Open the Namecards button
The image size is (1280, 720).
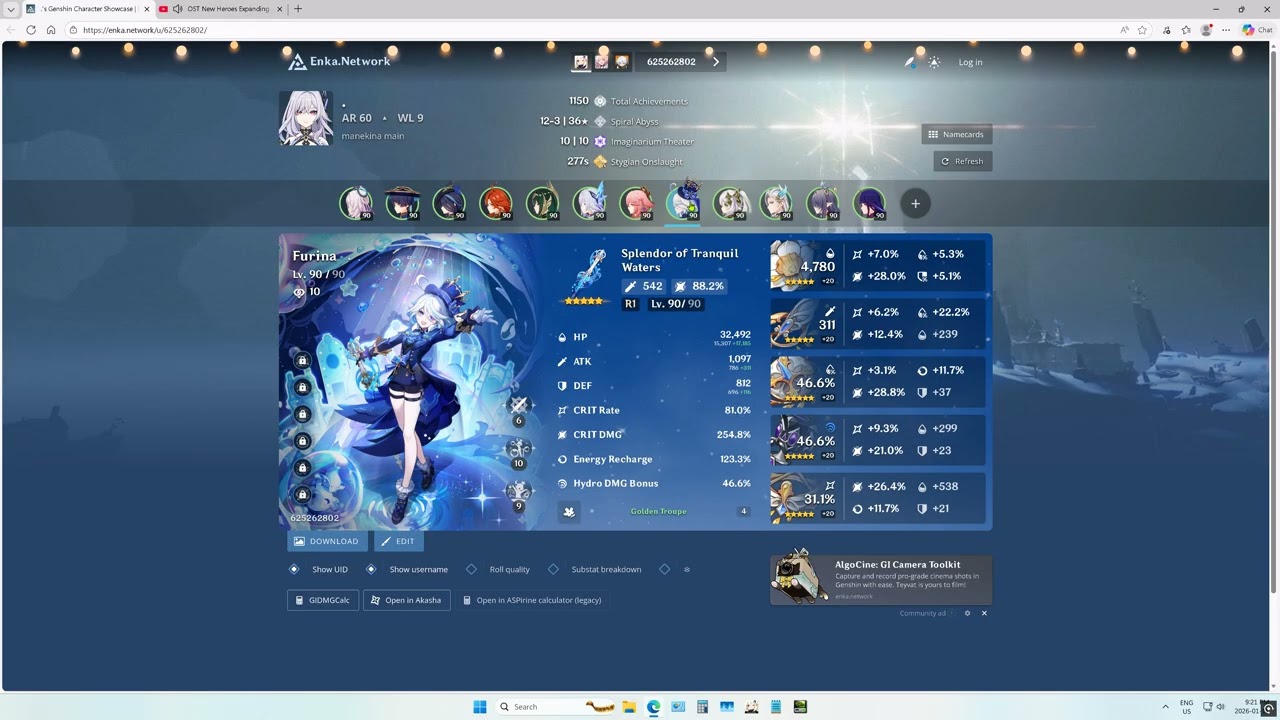click(956, 134)
